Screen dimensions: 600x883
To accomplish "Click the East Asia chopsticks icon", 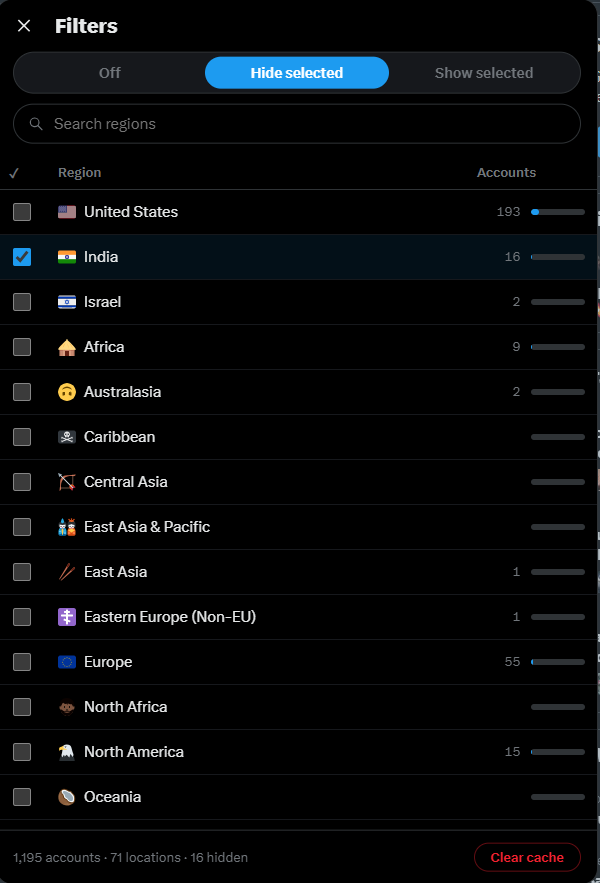I will pyautogui.click(x=67, y=572).
